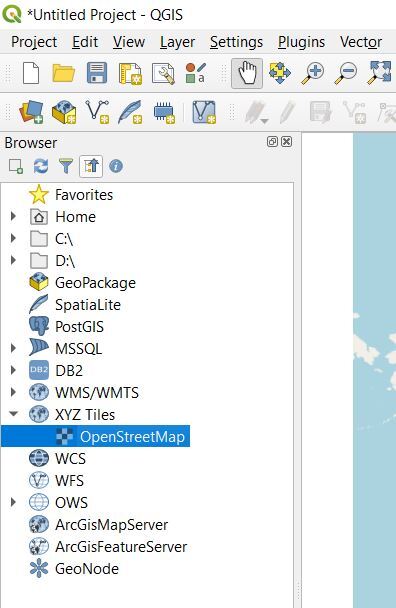Open the Plugins menu
396x608 pixels.
pos(301,42)
